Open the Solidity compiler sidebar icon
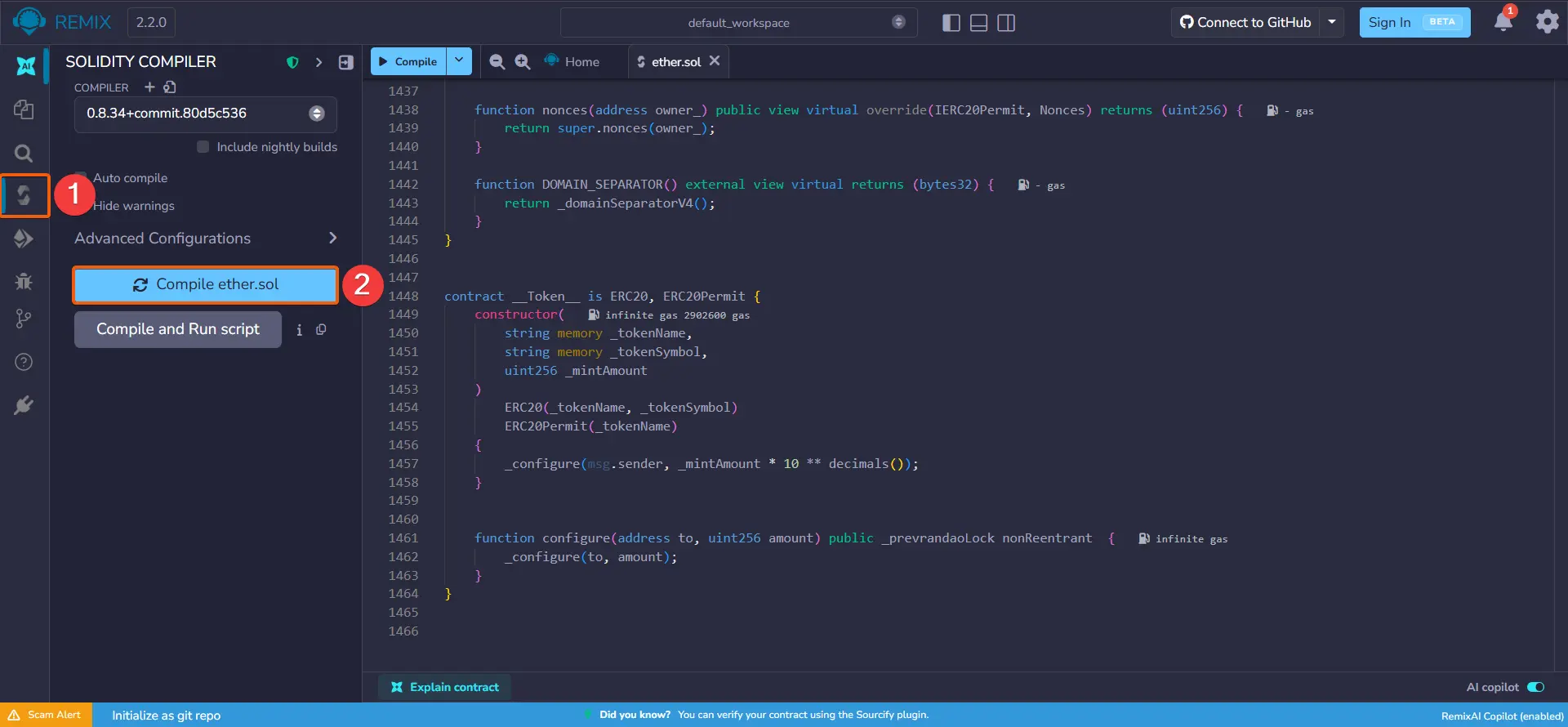This screenshot has height=727, width=1568. coord(24,195)
